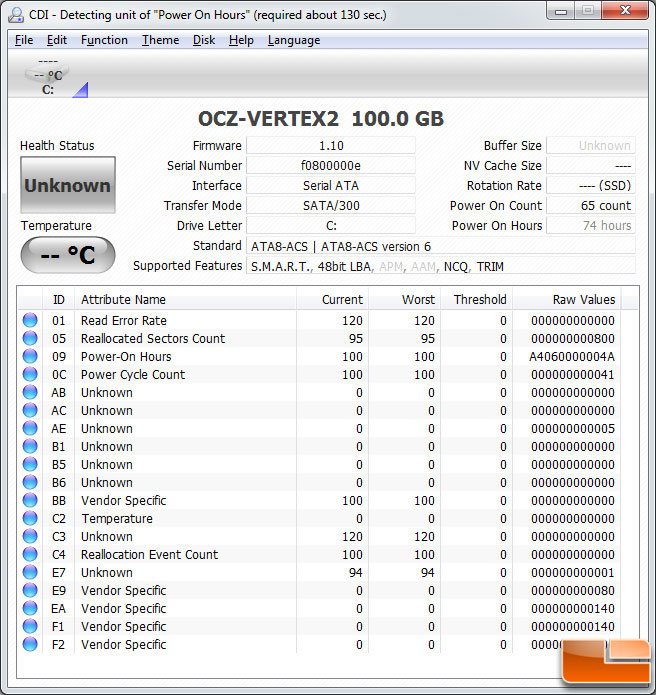Select raw value 000000000080 in E9 row
Image resolution: width=656 pixels, height=695 pixels.
(x=573, y=590)
